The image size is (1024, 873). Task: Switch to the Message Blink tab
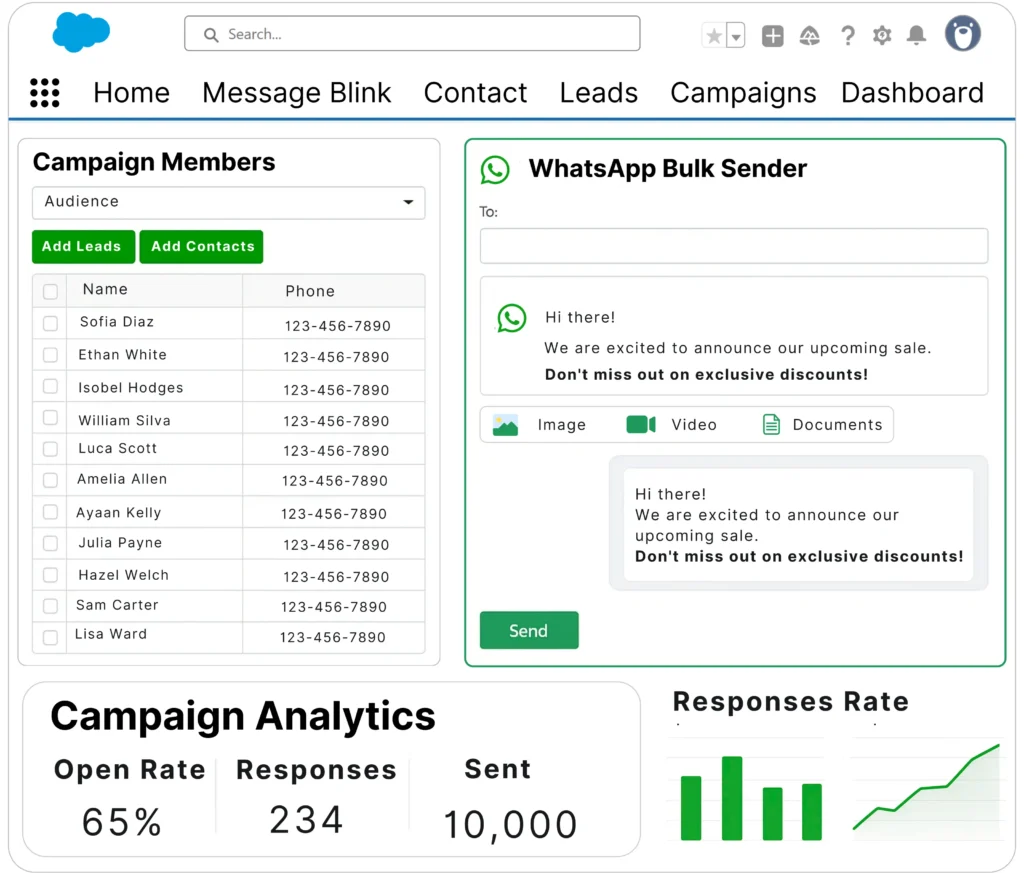296,93
